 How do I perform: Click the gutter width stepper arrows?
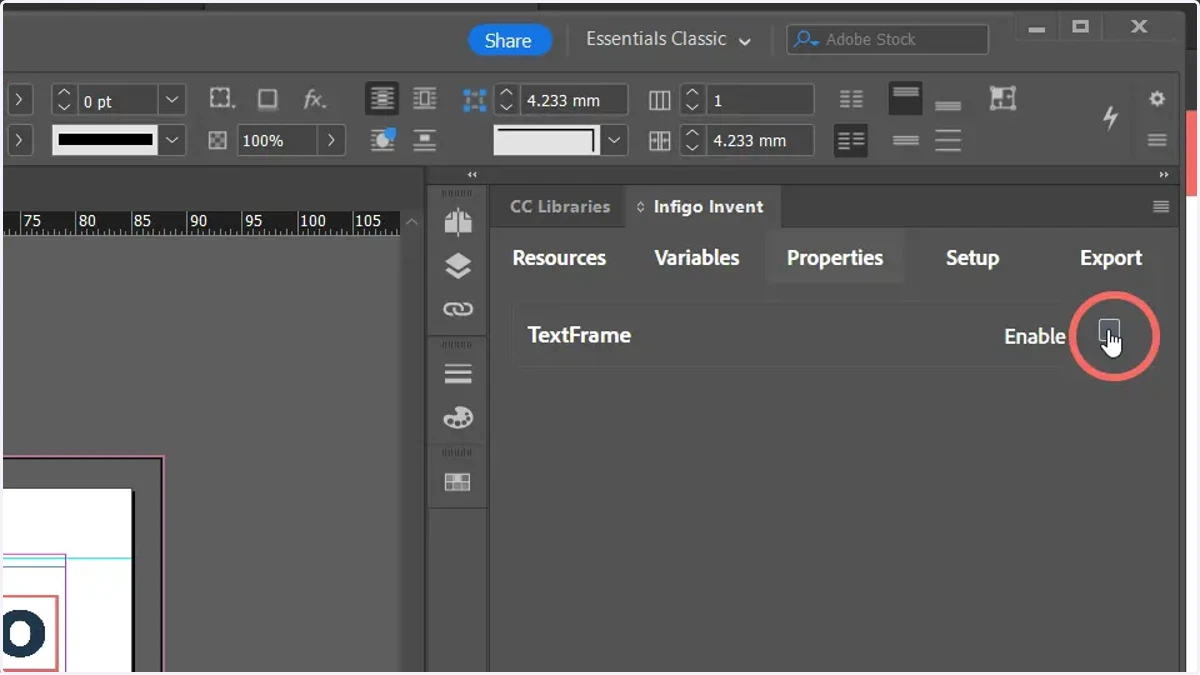[x=693, y=141]
